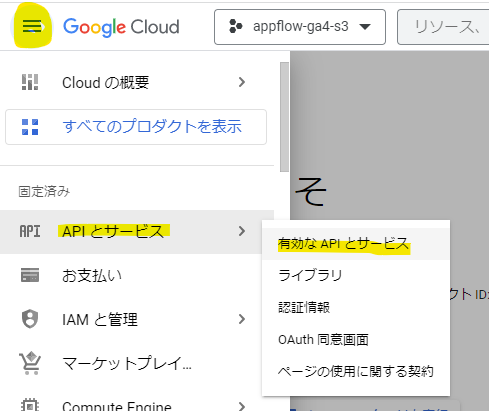Click the 固定済み section label
Image resolution: width=489 pixels, height=411 pixels.
point(44,192)
